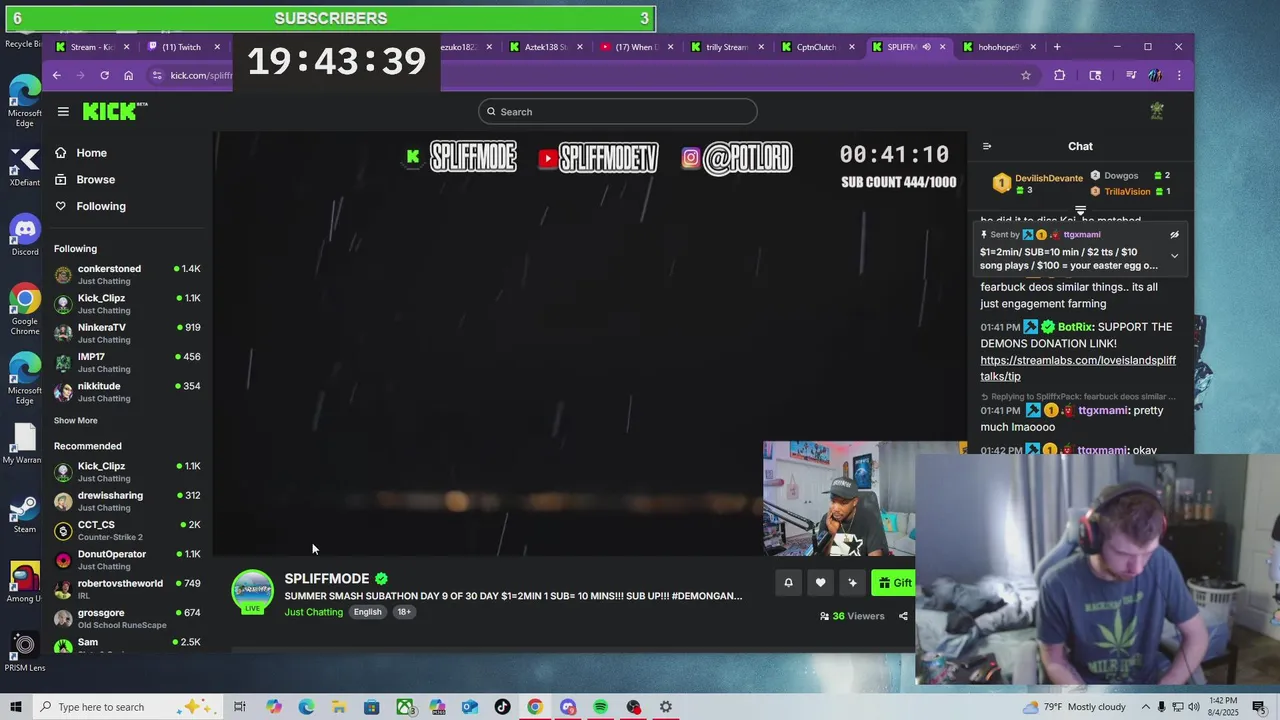The height and width of the screenshot is (720, 1280).
Task: Click the sparkle subscribe icon button
Action: point(852,583)
